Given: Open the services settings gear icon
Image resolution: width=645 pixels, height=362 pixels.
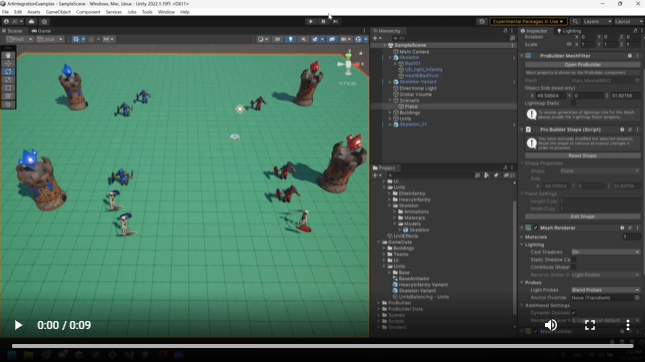Looking at the screenshot, I should point(44,21).
